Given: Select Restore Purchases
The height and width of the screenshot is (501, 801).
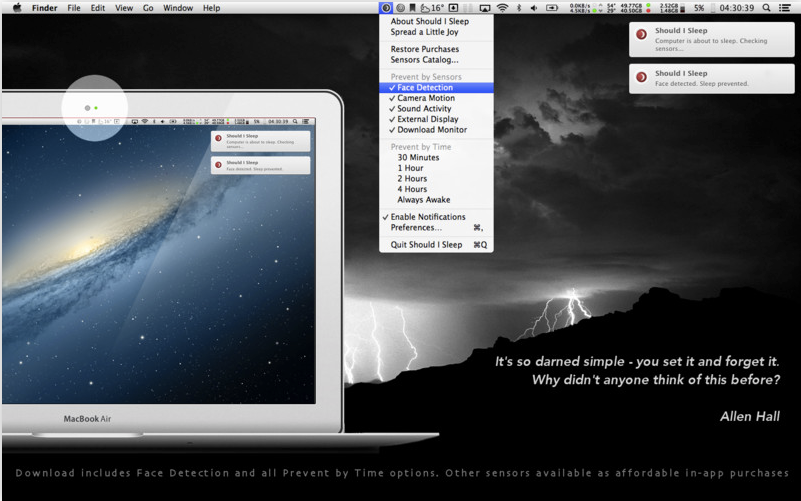Looking at the screenshot, I should (x=436, y=49).
